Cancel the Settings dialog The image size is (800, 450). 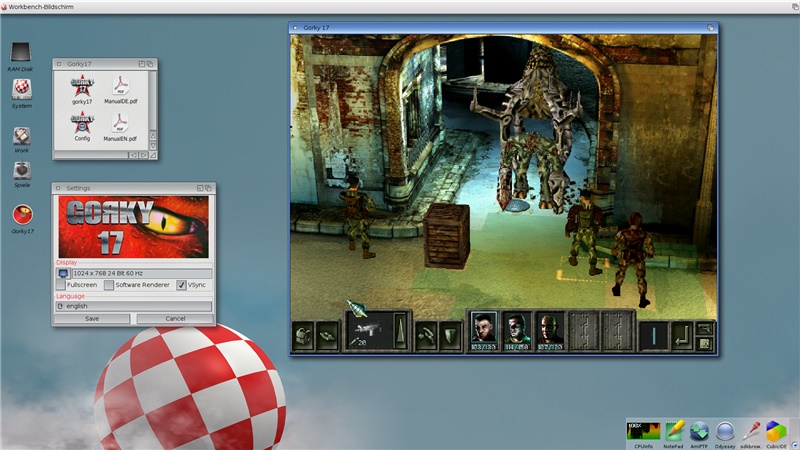coord(175,318)
